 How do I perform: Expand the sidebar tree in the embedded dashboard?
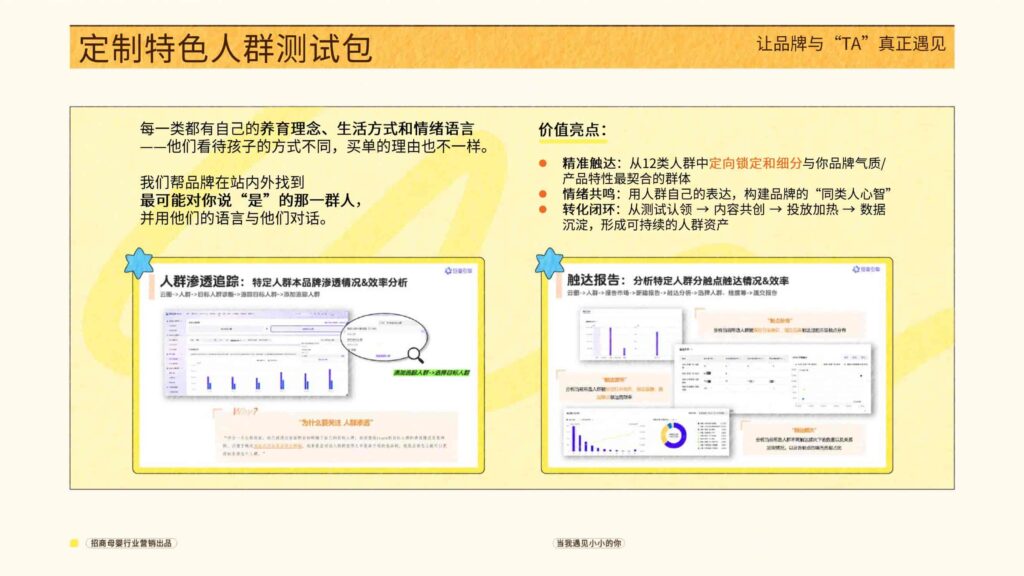click(x=172, y=355)
